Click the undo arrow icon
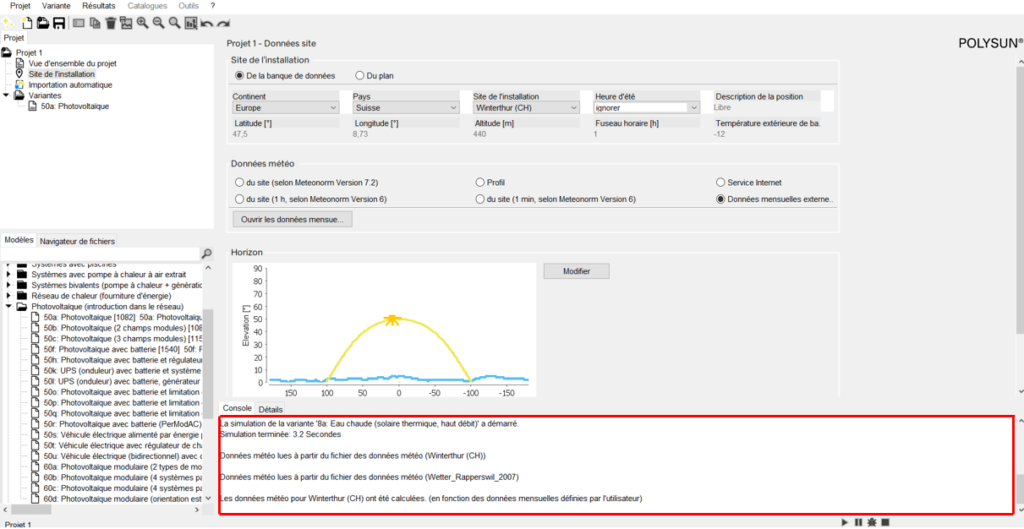Screen dimensions: 1024x529 (x=207, y=22)
